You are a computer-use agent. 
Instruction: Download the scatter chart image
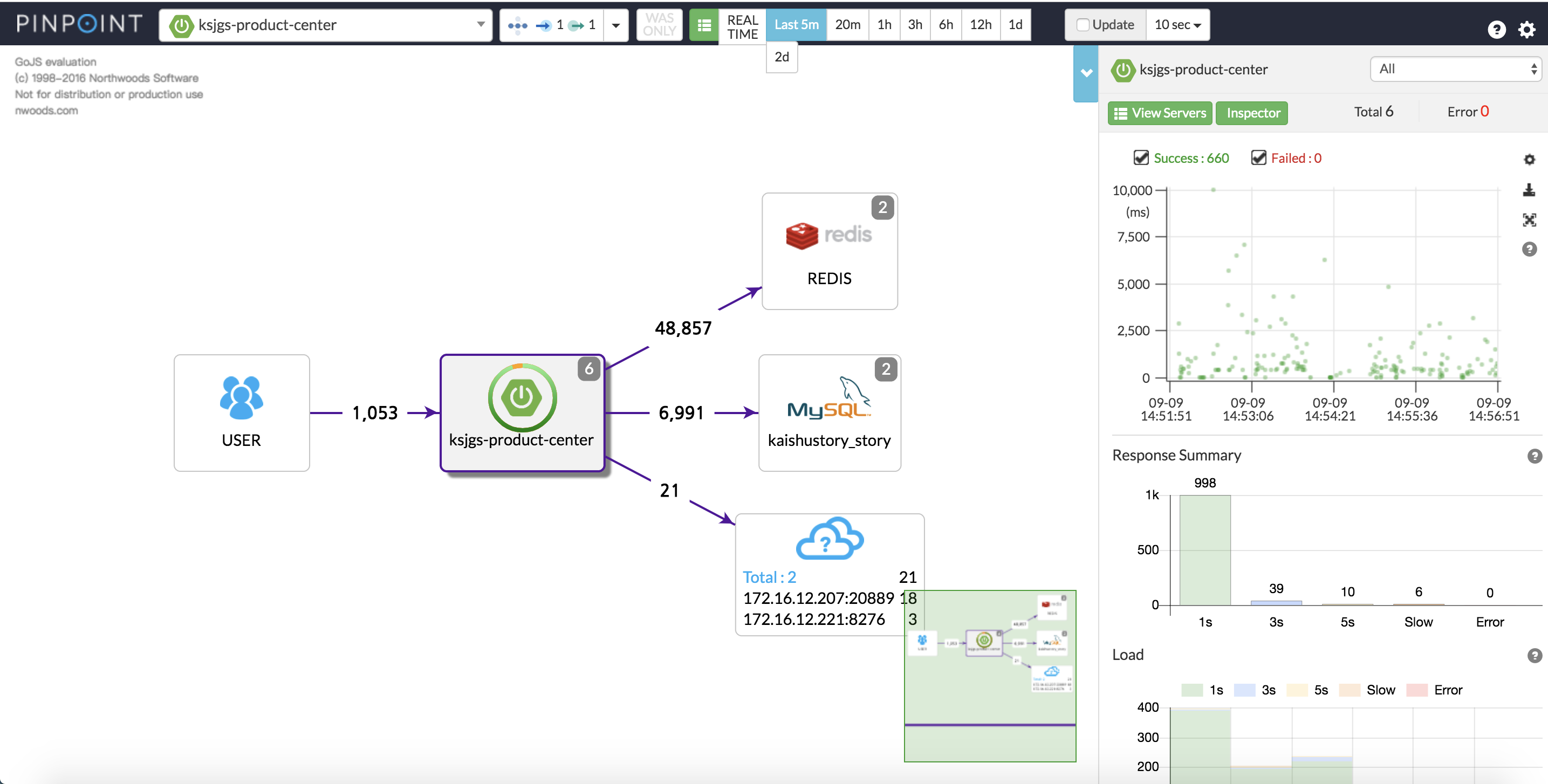pyautogui.click(x=1529, y=190)
